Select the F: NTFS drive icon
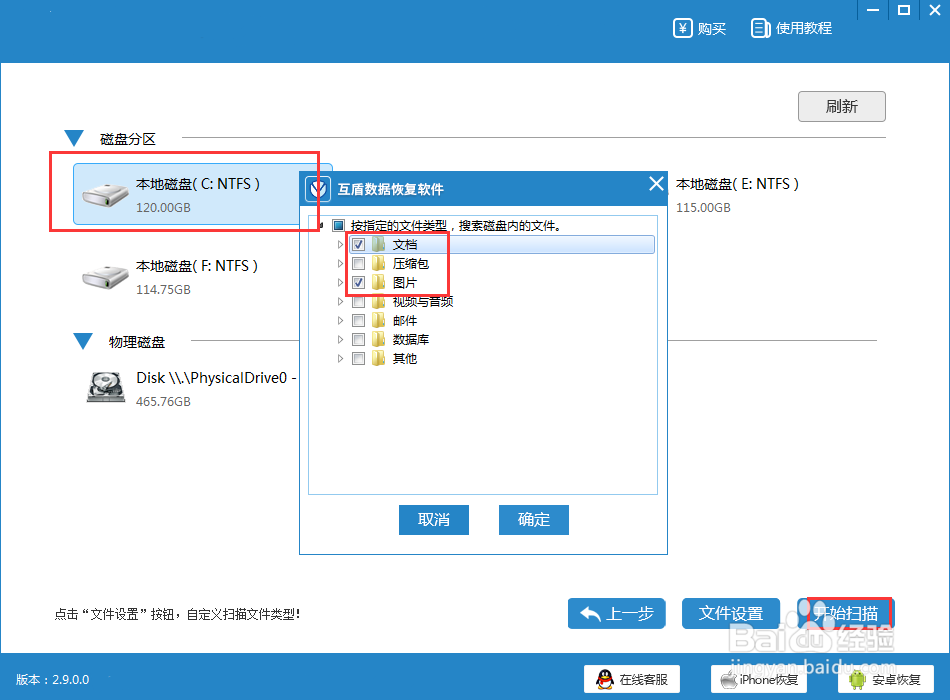This screenshot has height=700, width=950. pos(105,277)
